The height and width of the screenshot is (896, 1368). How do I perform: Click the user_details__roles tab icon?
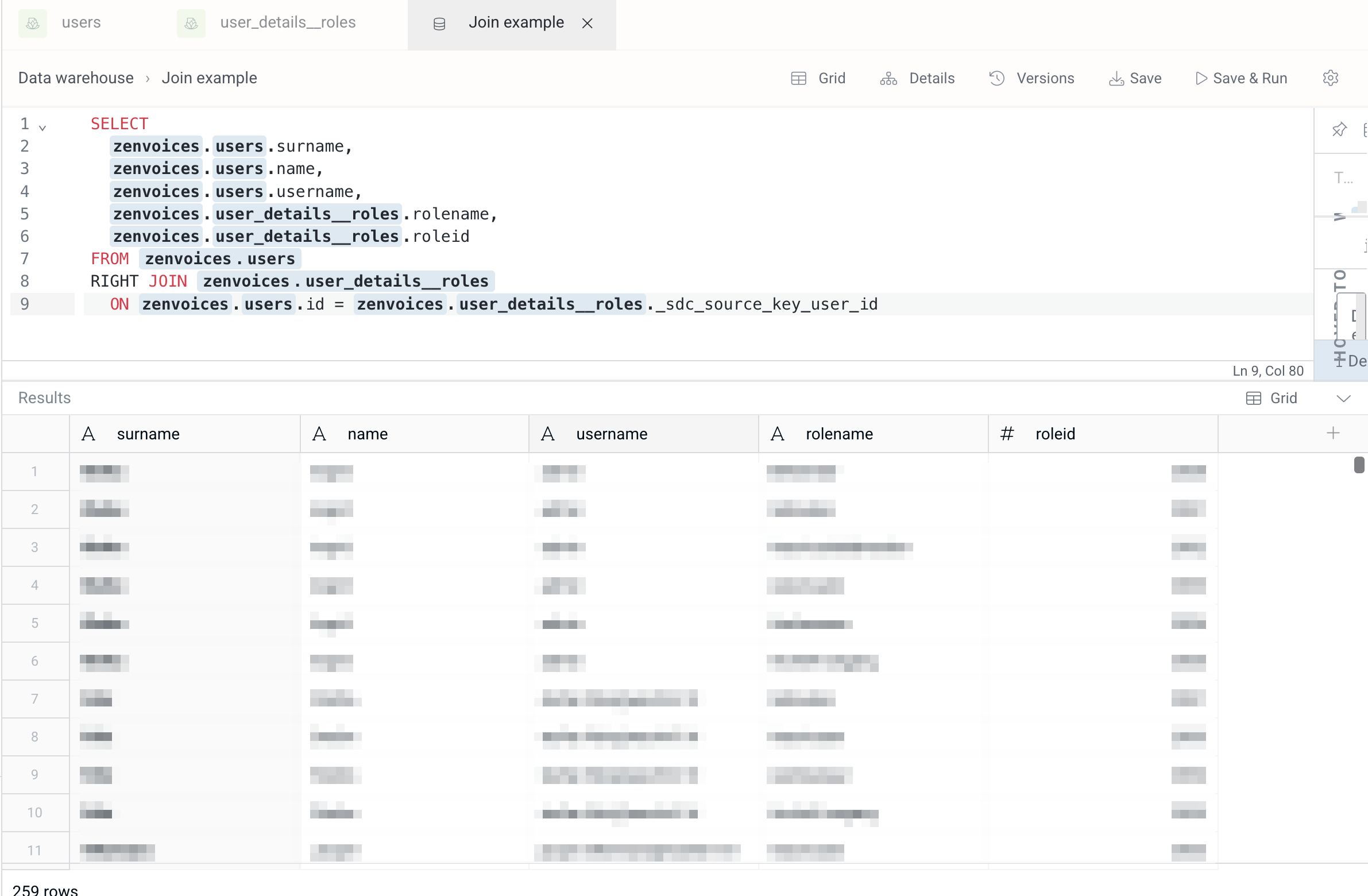pos(191,24)
